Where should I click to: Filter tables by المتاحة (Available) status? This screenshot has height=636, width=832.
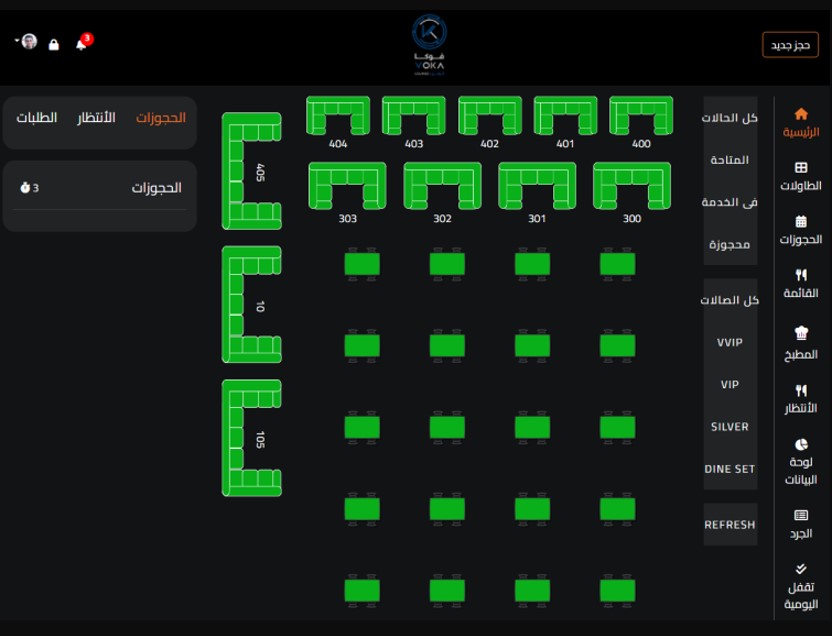[x=730, y=160]
